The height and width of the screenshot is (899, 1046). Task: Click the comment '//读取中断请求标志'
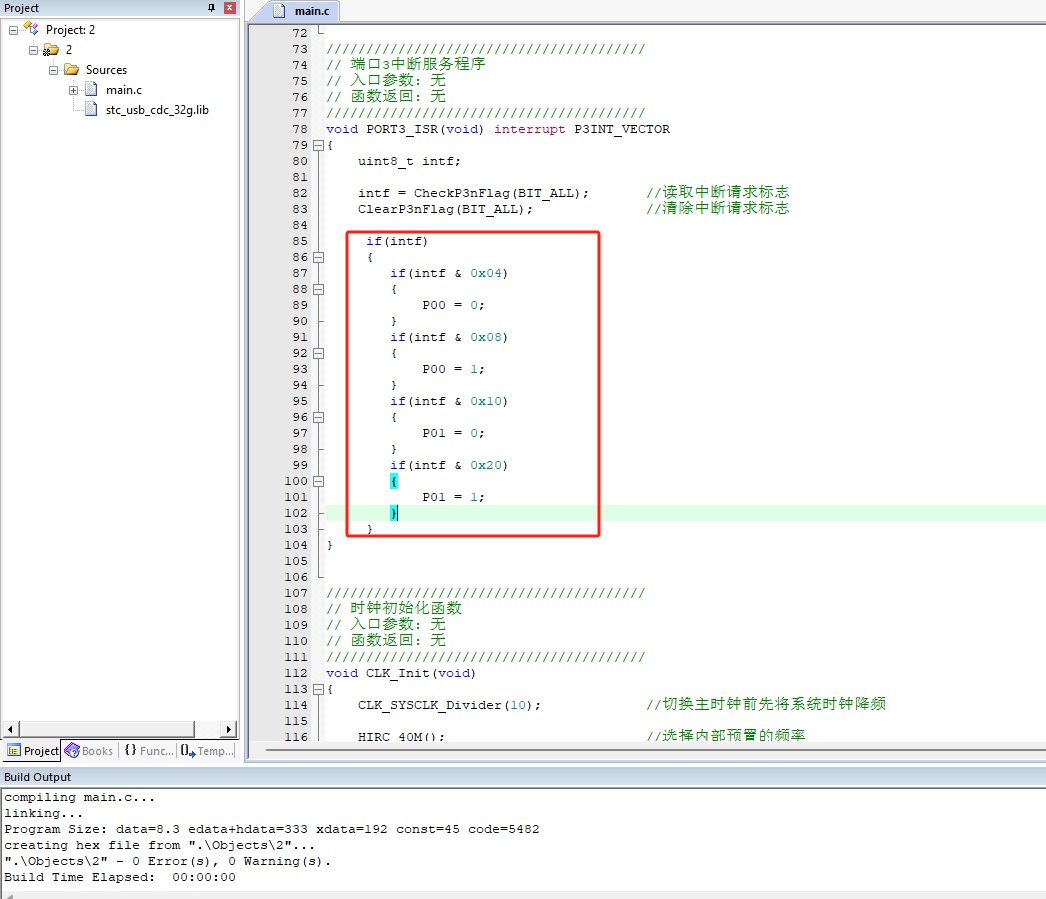click(x=718, y=193)
